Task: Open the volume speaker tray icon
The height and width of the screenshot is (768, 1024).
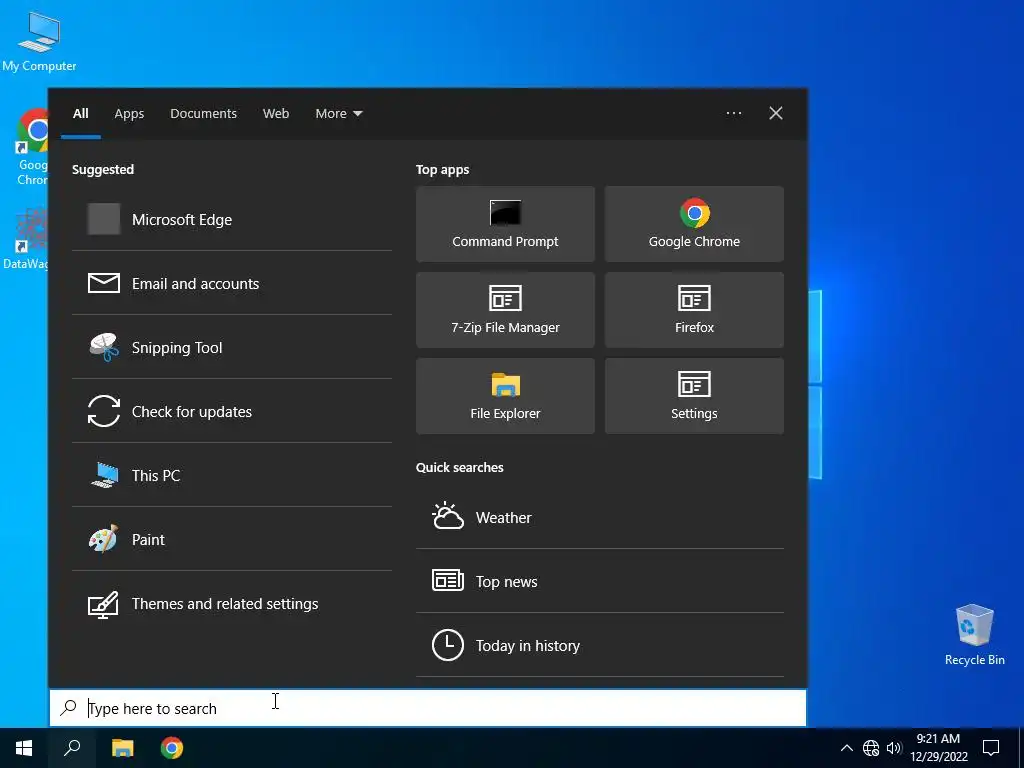Action: [x=894, y=748]
